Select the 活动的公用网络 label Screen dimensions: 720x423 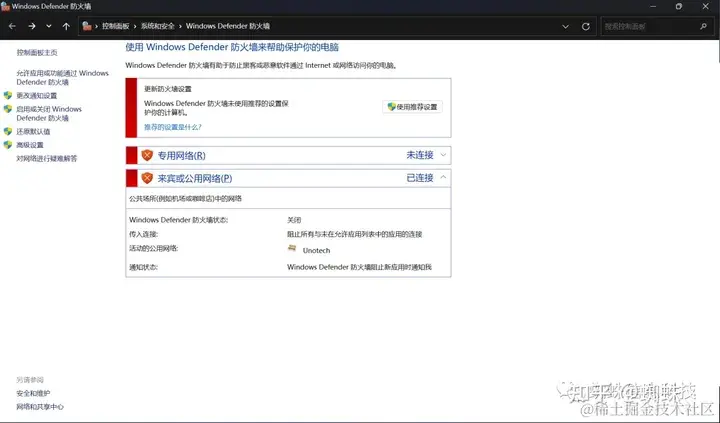(x=153, y=248)
